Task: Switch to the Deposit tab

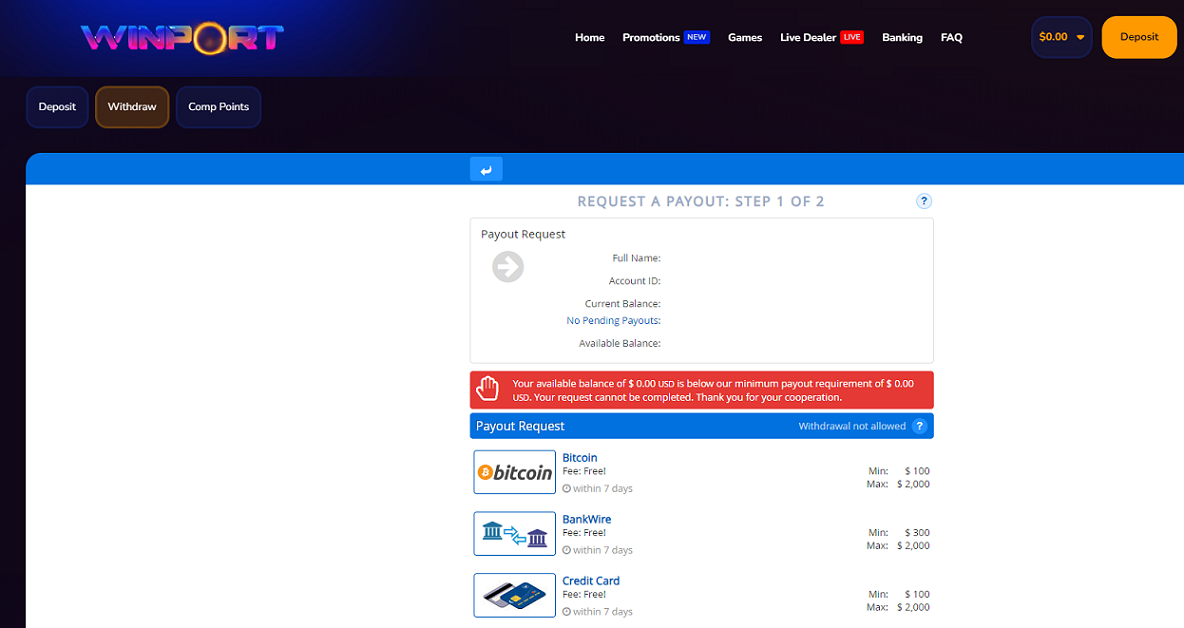Action: pyautogui.click(x=57, y=106)
